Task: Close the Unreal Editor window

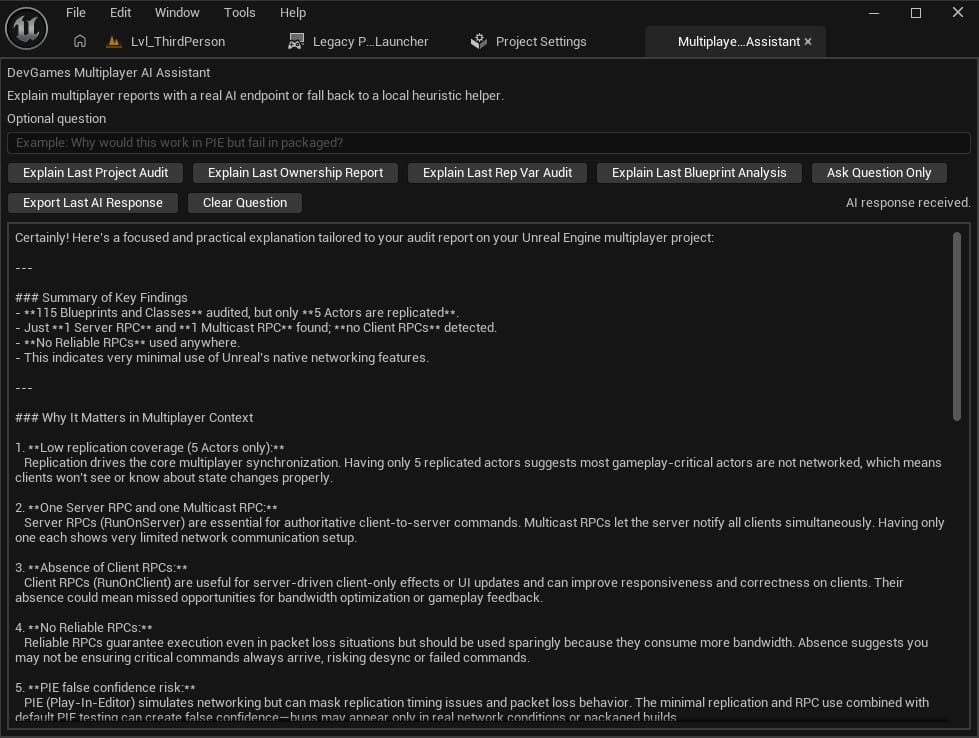Action: point(958,12)
